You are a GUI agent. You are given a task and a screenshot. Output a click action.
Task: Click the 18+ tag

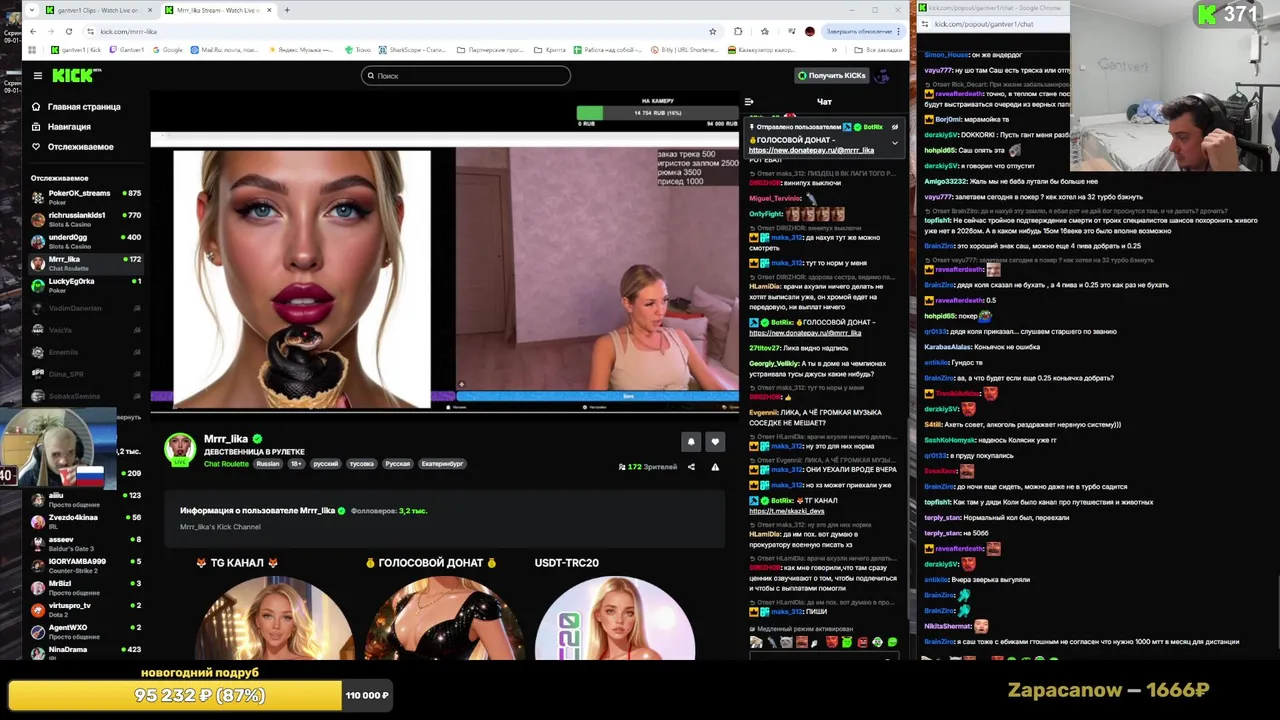296,464
